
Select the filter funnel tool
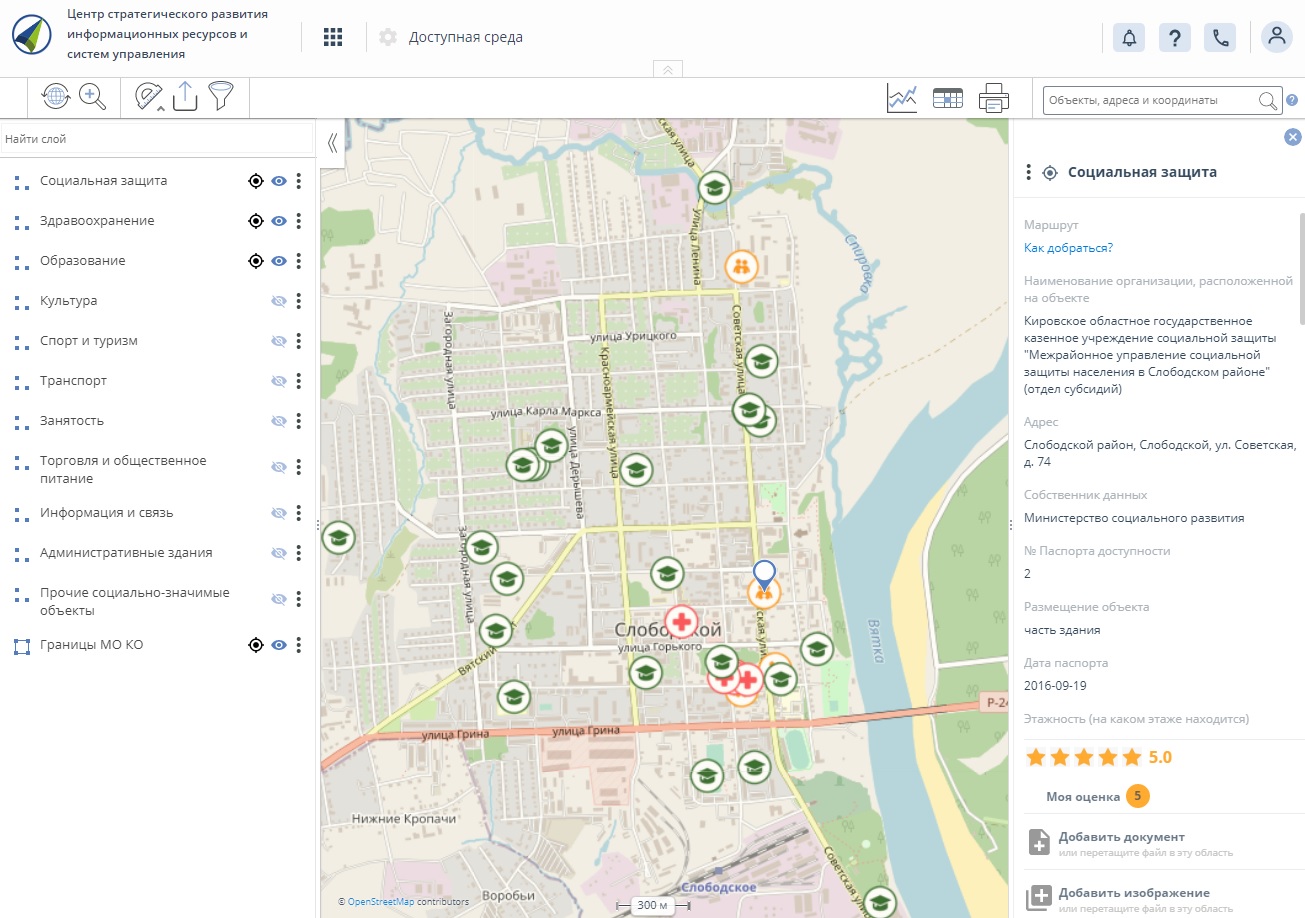coord(220,97)
